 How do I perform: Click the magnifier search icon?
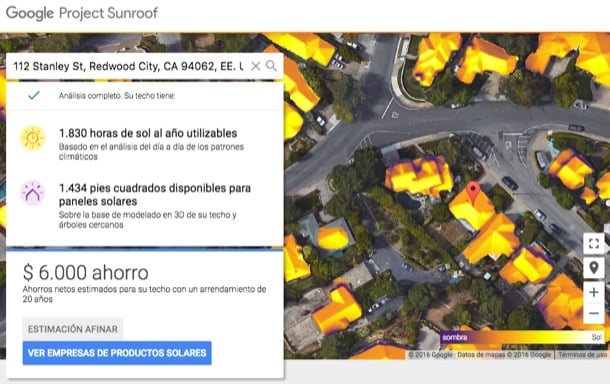point(272,66)
